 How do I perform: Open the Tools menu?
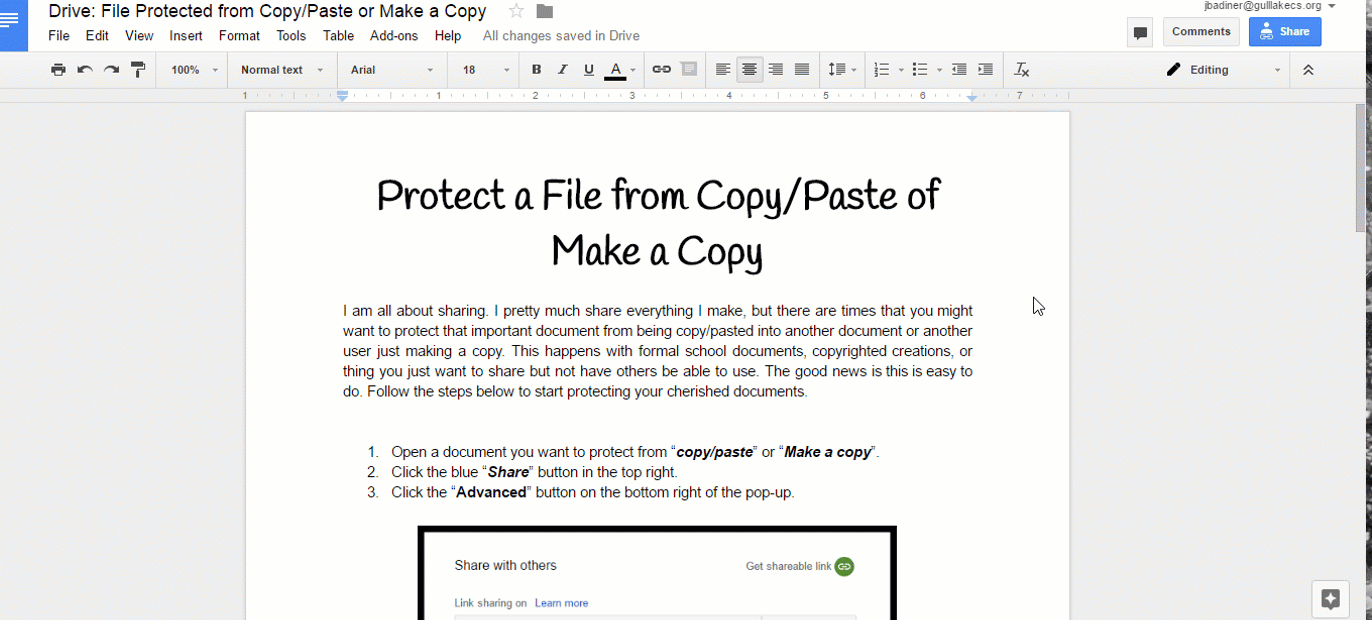pyautogui.click(x=291, y=36)
